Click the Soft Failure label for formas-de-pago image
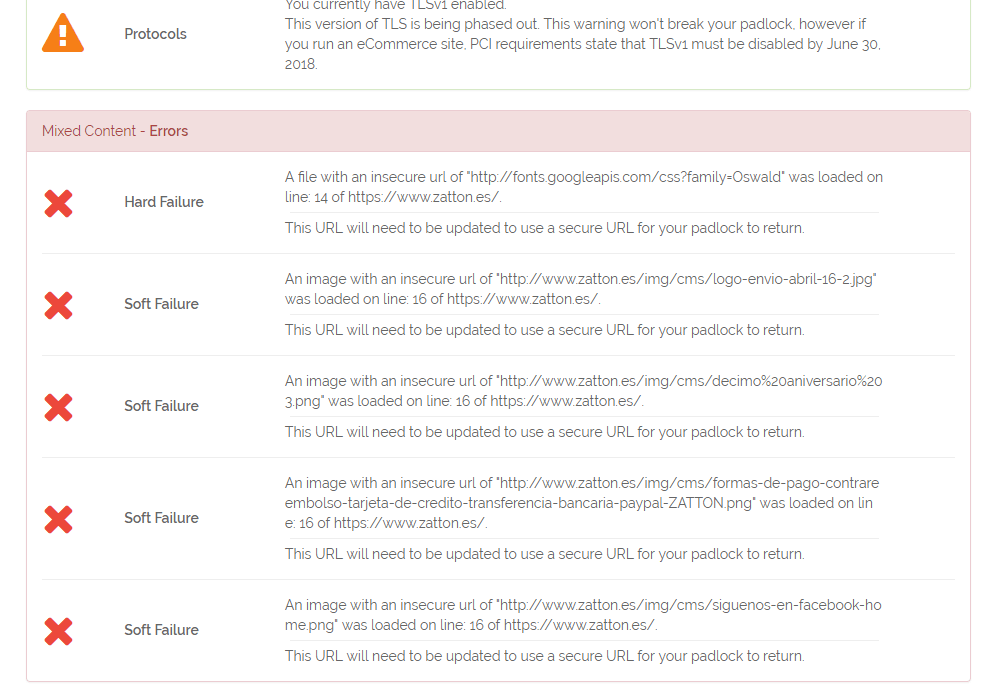The height and width of the screenshot is (691, 983). point(161,518)
